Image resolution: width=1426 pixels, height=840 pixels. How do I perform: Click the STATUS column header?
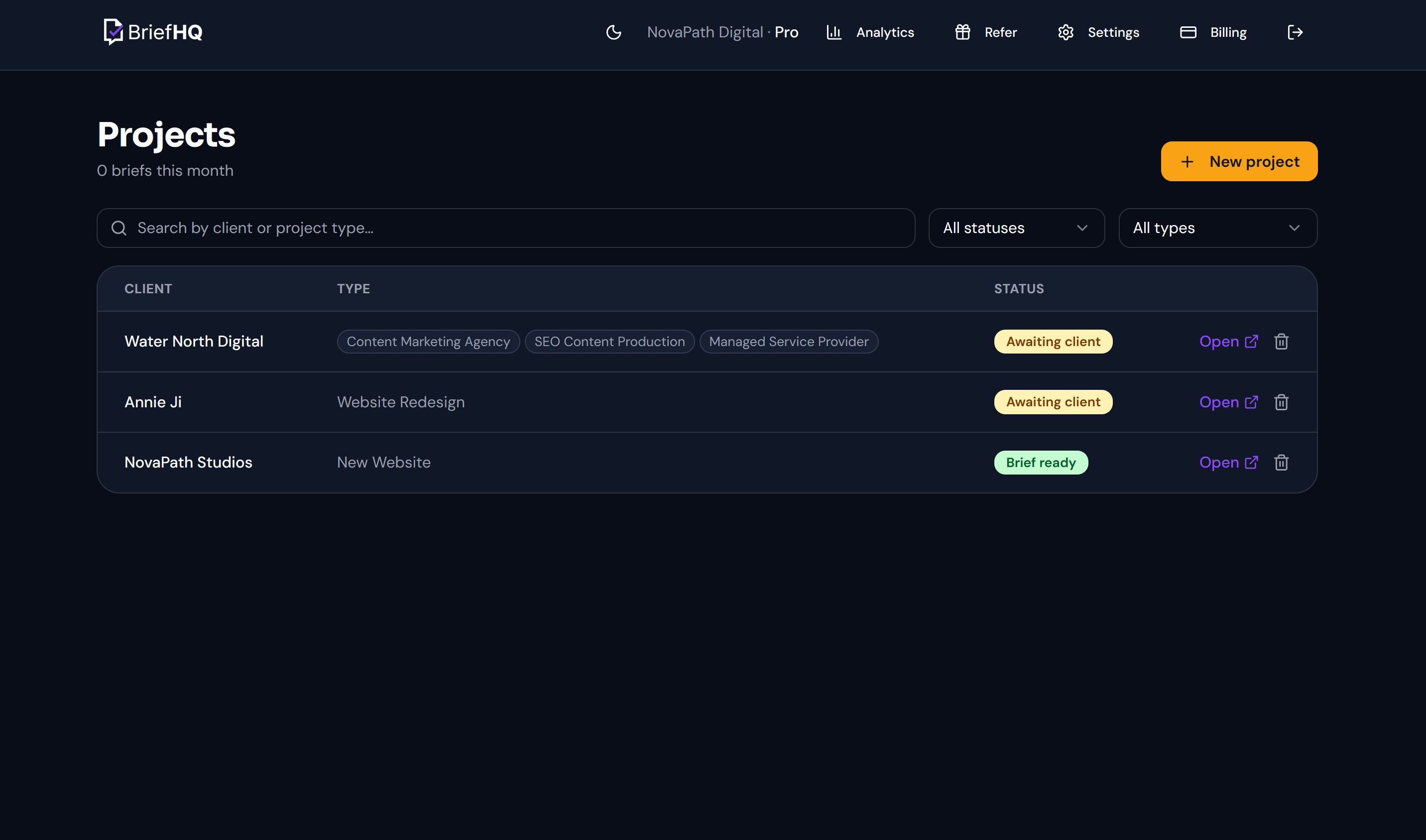[1019, 289]
